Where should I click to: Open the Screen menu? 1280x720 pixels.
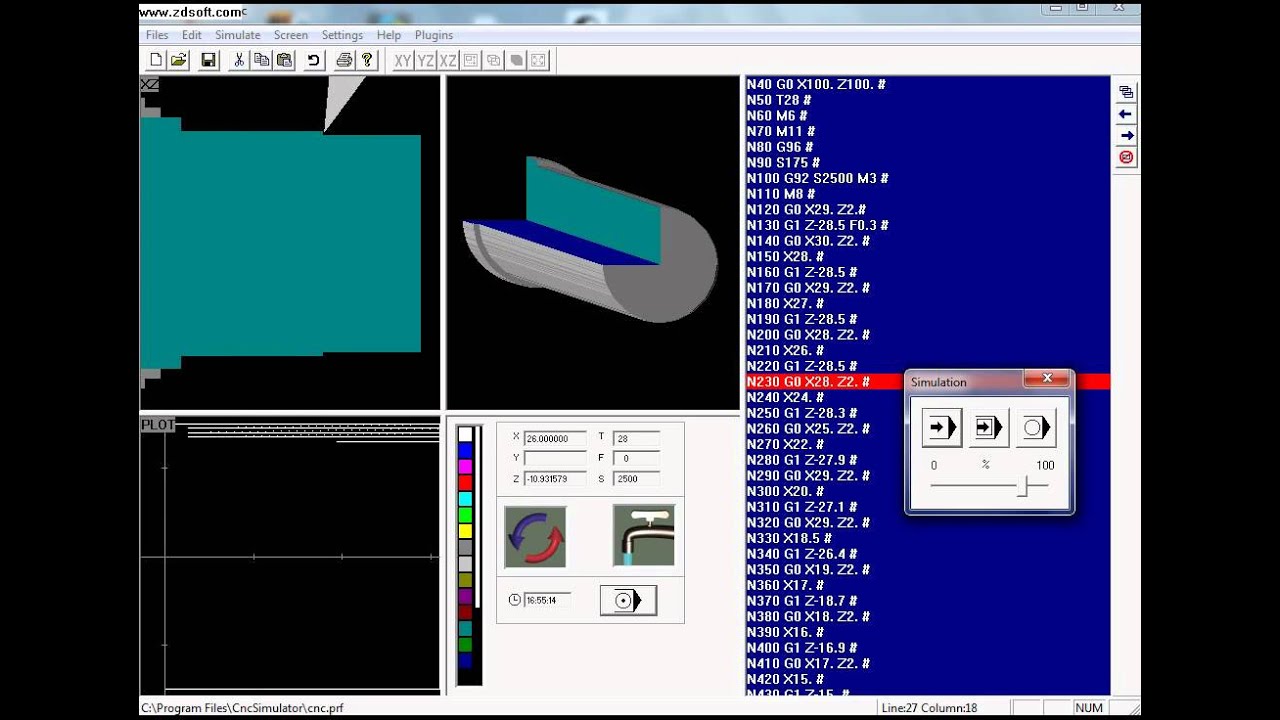point(291,35)
